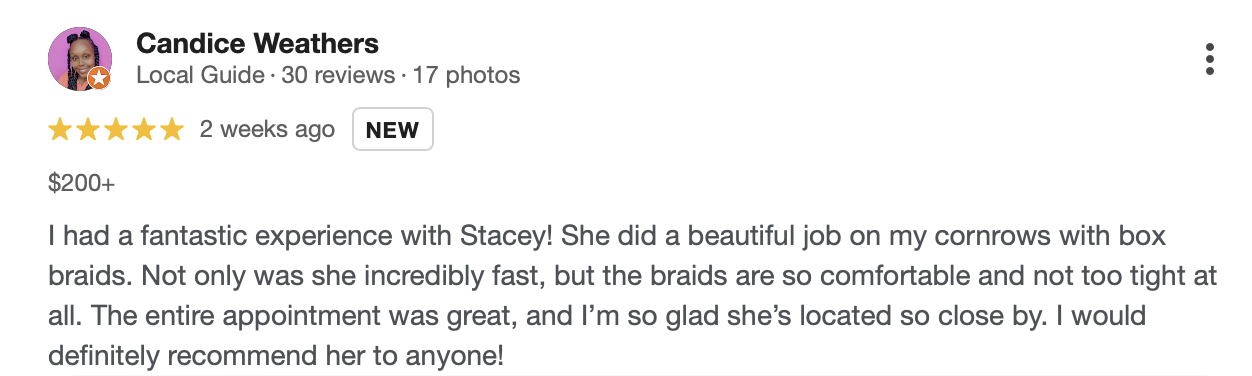This screenshot has width=1252, height=376.
Task: Click the 2 weeks ago timestamp
Action: click(x=267, y=129)
